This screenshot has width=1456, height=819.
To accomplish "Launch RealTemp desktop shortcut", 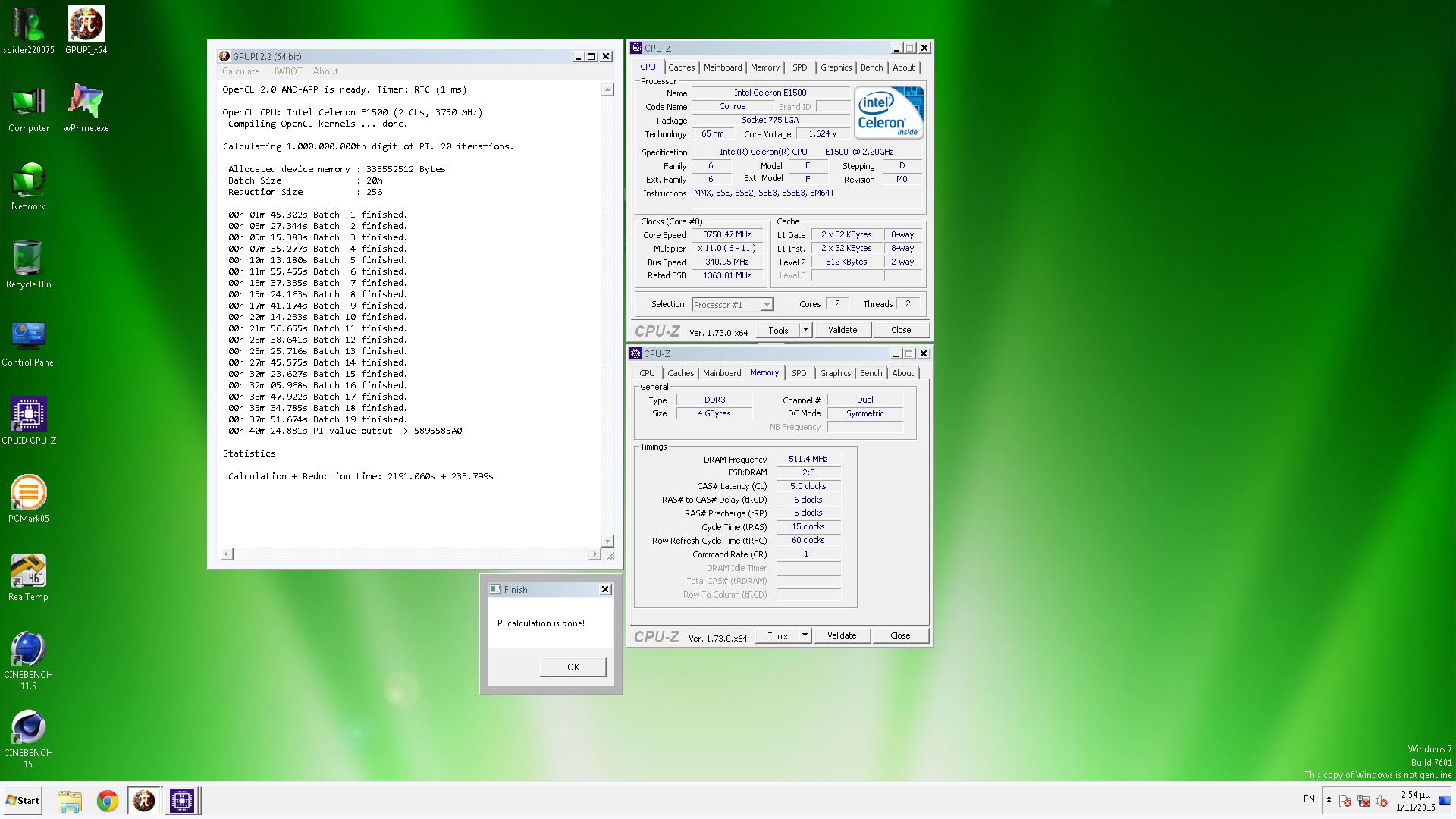I will pos(29,577).
